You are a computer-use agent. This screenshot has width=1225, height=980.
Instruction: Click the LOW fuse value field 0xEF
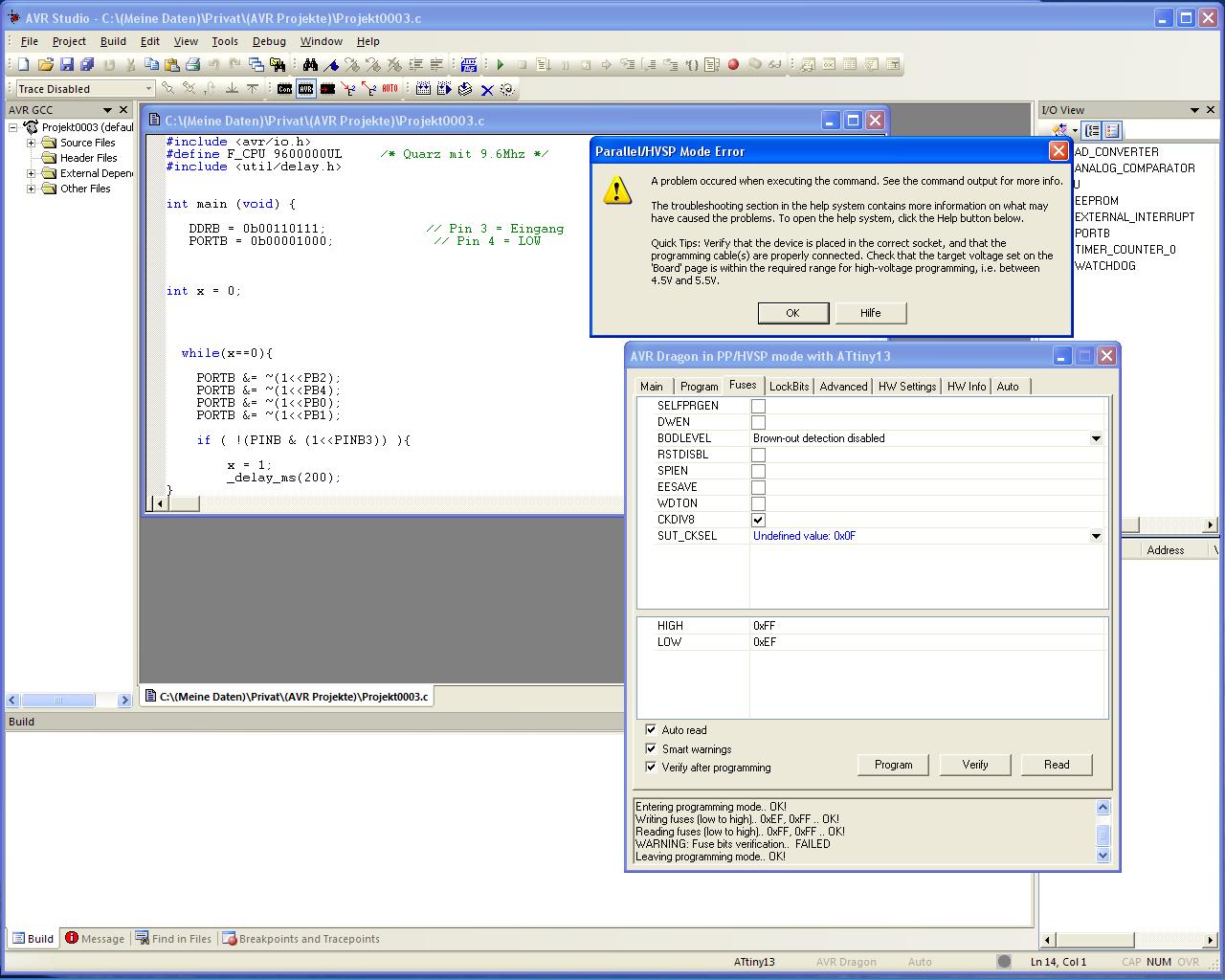pos(928,642)
